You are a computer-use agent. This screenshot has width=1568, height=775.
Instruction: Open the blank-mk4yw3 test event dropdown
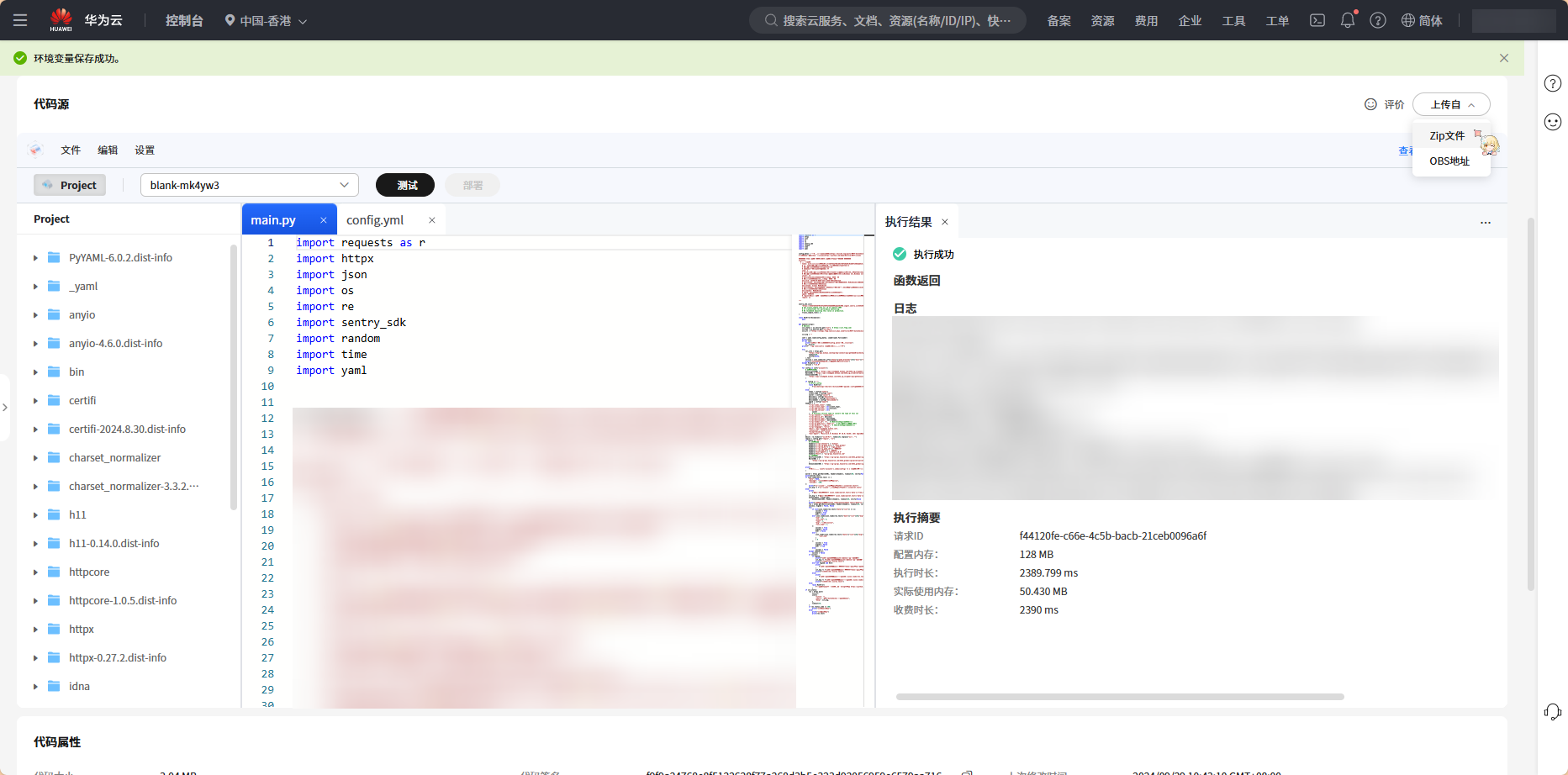click(249, 185)
